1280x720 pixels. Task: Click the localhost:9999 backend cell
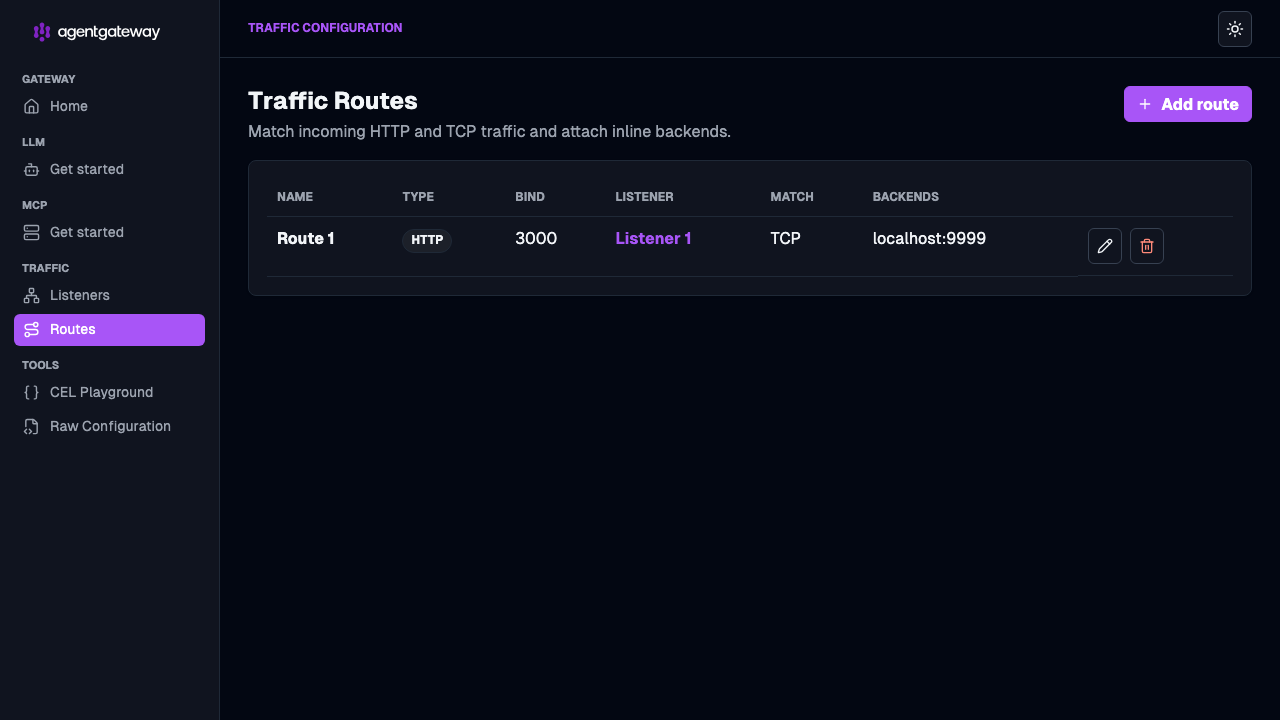(929, 238)
